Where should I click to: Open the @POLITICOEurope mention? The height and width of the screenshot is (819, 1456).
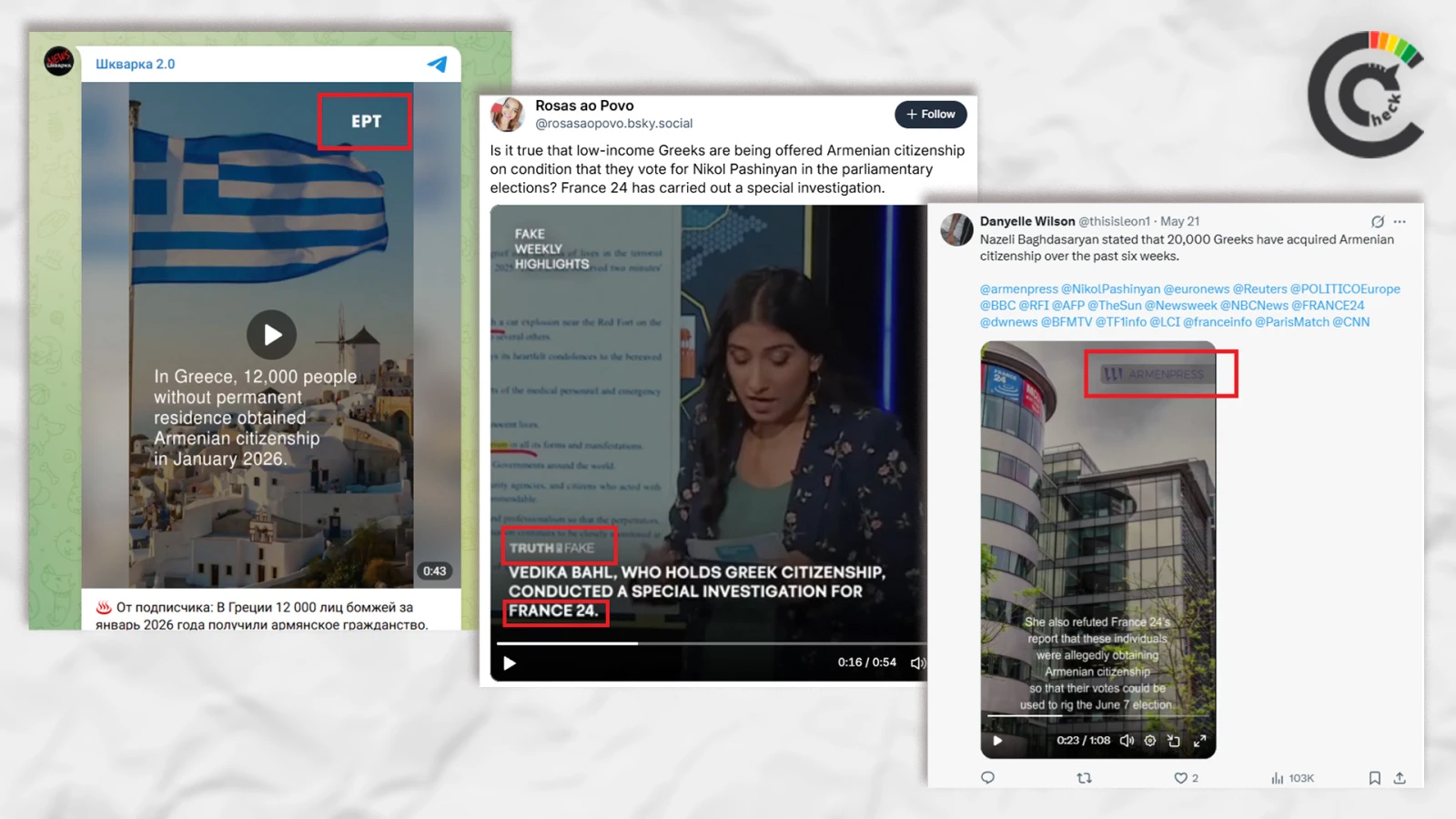1345,288
